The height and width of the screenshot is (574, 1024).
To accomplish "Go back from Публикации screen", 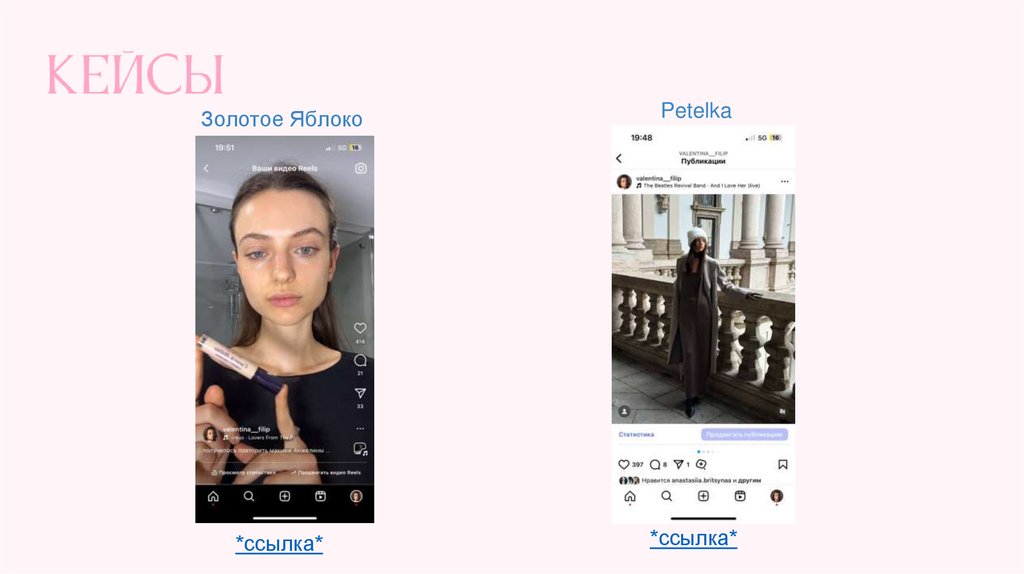I will [x=619, y=158].
